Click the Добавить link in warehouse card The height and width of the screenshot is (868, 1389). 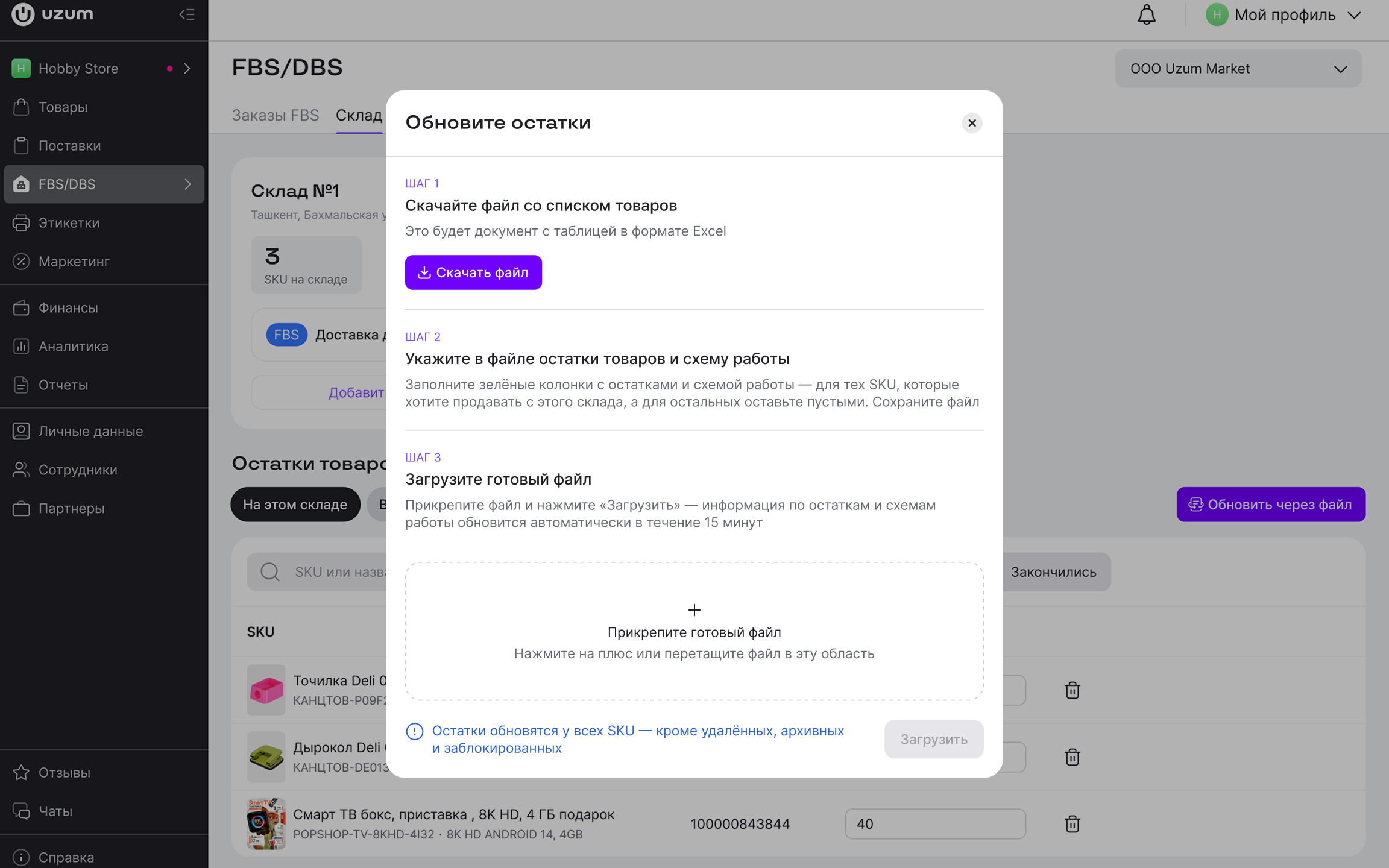pos(356,392)
